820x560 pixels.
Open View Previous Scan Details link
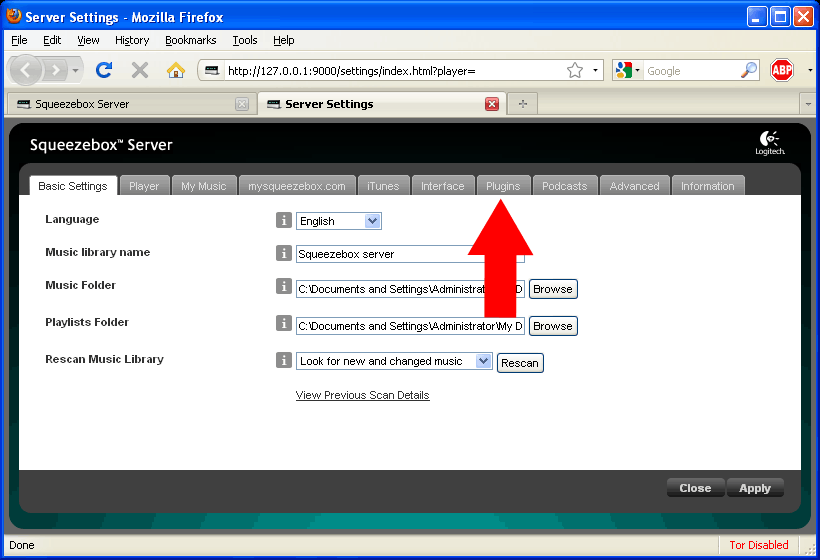click(x=362, y=395)
